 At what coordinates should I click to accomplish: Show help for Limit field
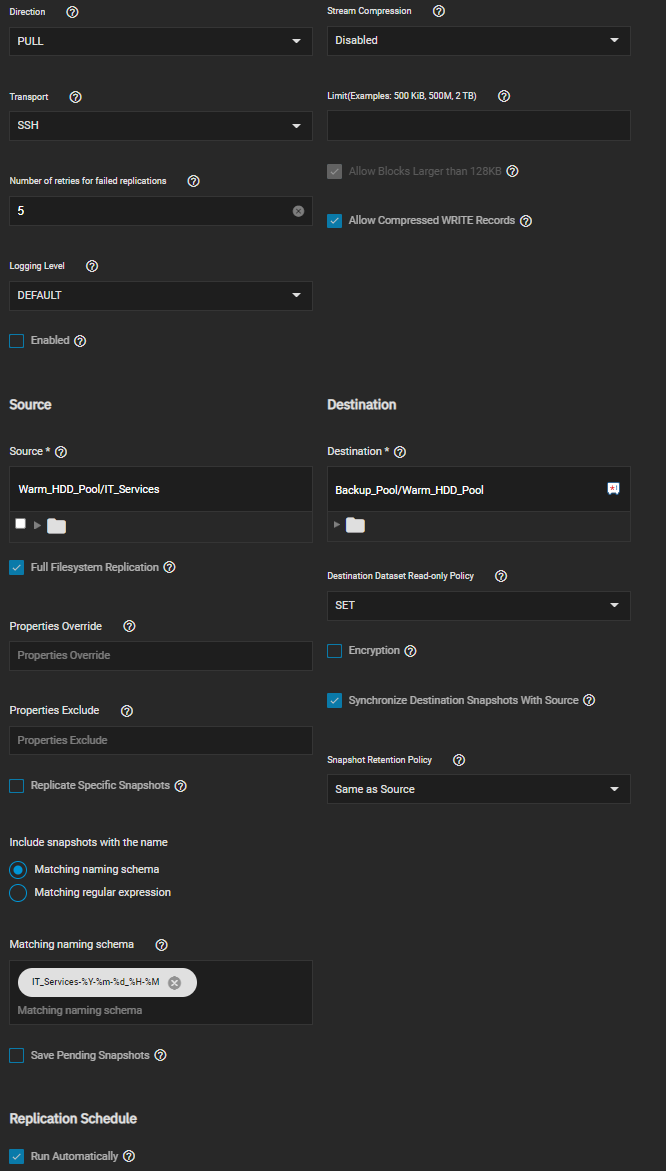pos(504,96)
